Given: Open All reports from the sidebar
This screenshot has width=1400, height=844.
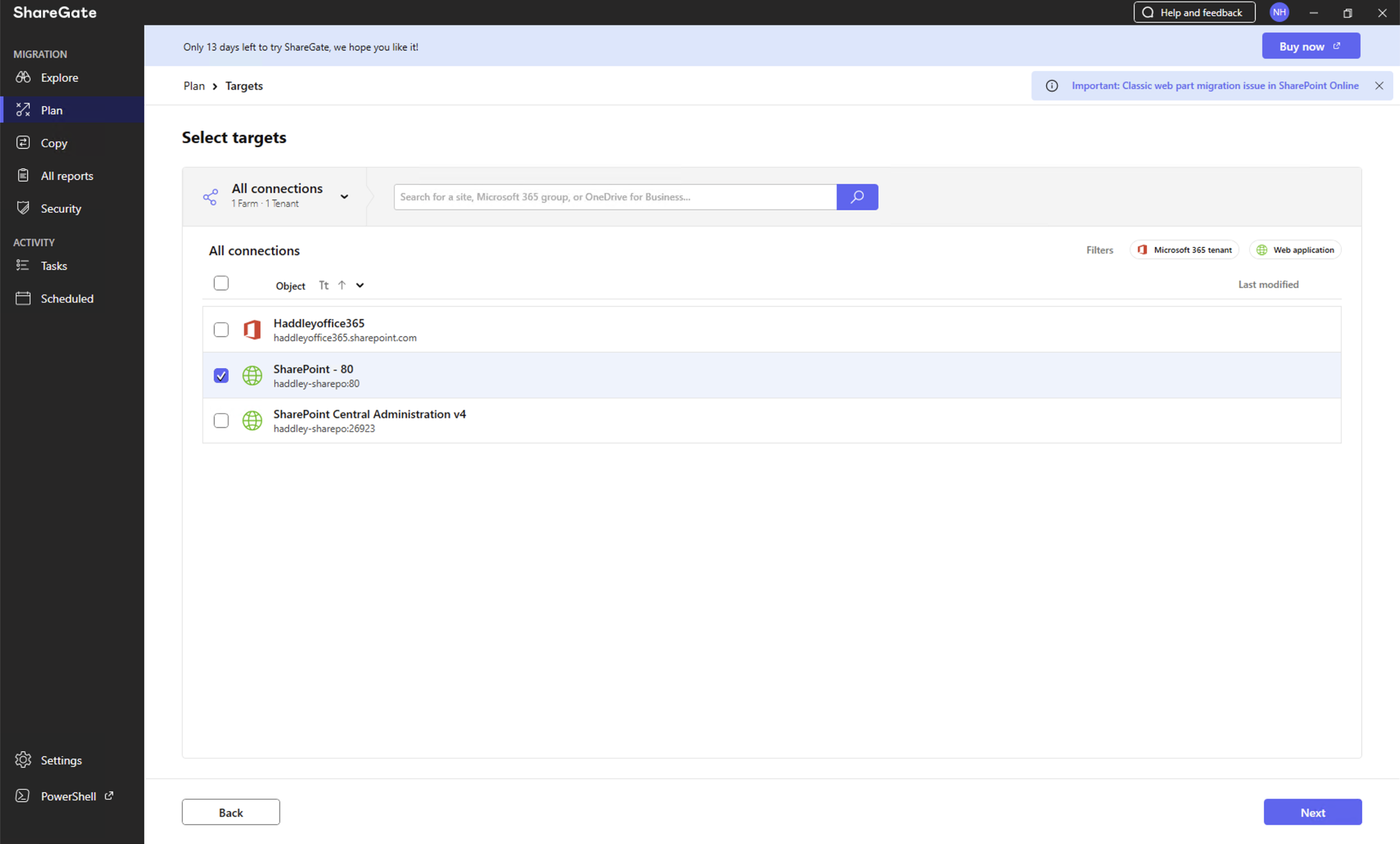Looking at the screenshot, I should 67,176.
